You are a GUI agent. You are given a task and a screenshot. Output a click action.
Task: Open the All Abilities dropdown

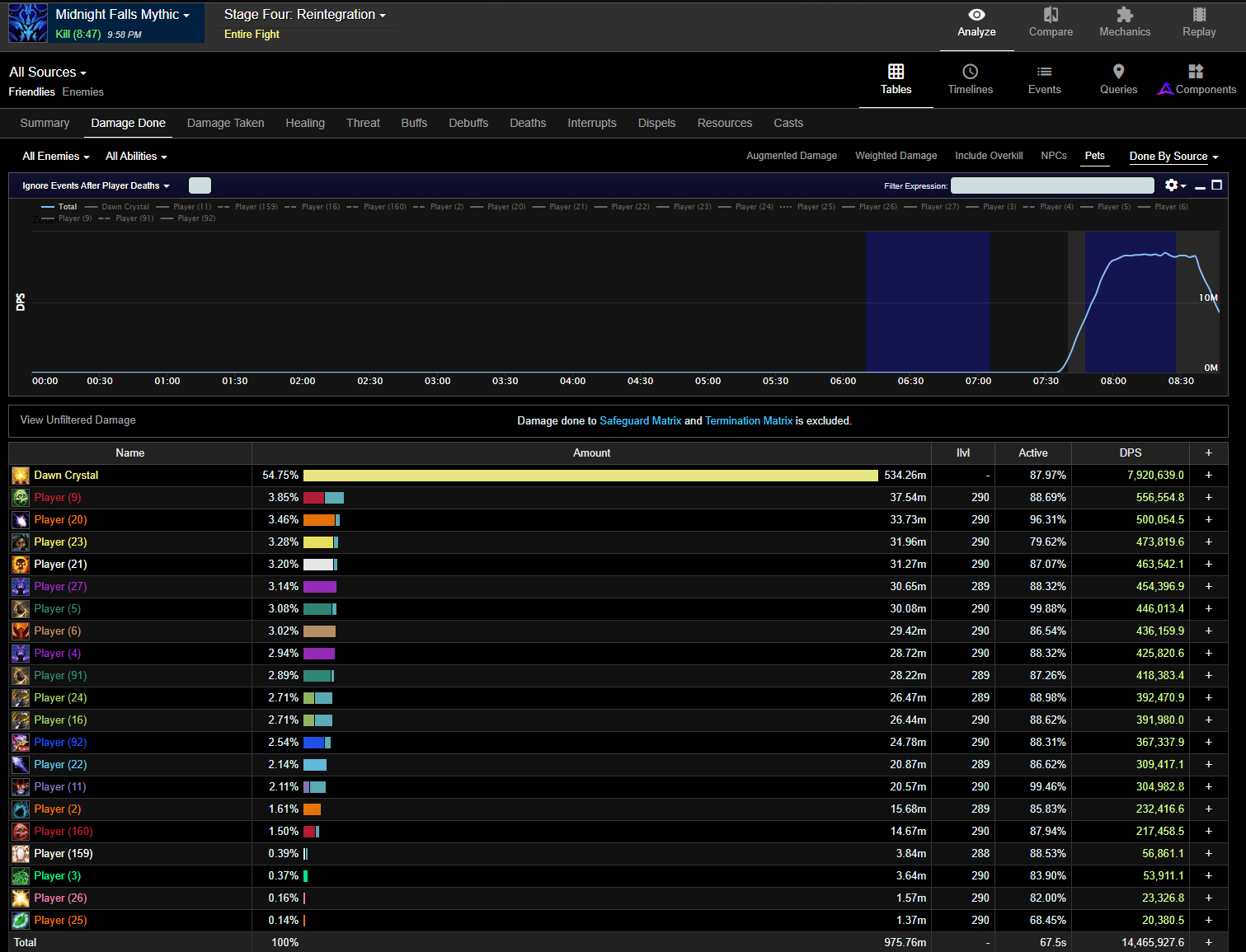pos(136,156)
